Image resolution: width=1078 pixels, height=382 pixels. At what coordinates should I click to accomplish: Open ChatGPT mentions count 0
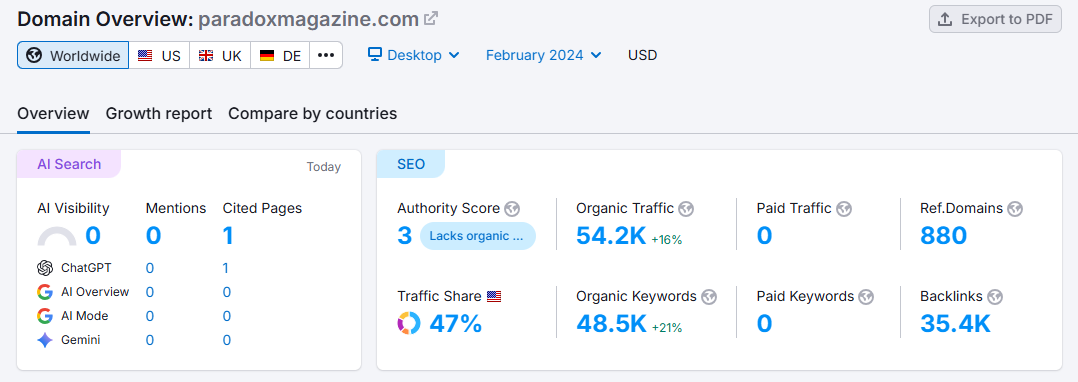pyautogui.click(x=150, y=268)
